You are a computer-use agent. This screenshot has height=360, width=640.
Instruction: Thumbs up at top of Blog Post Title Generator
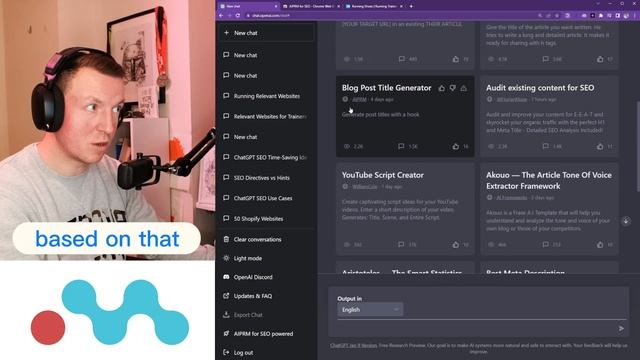click(x=442, y=88)
